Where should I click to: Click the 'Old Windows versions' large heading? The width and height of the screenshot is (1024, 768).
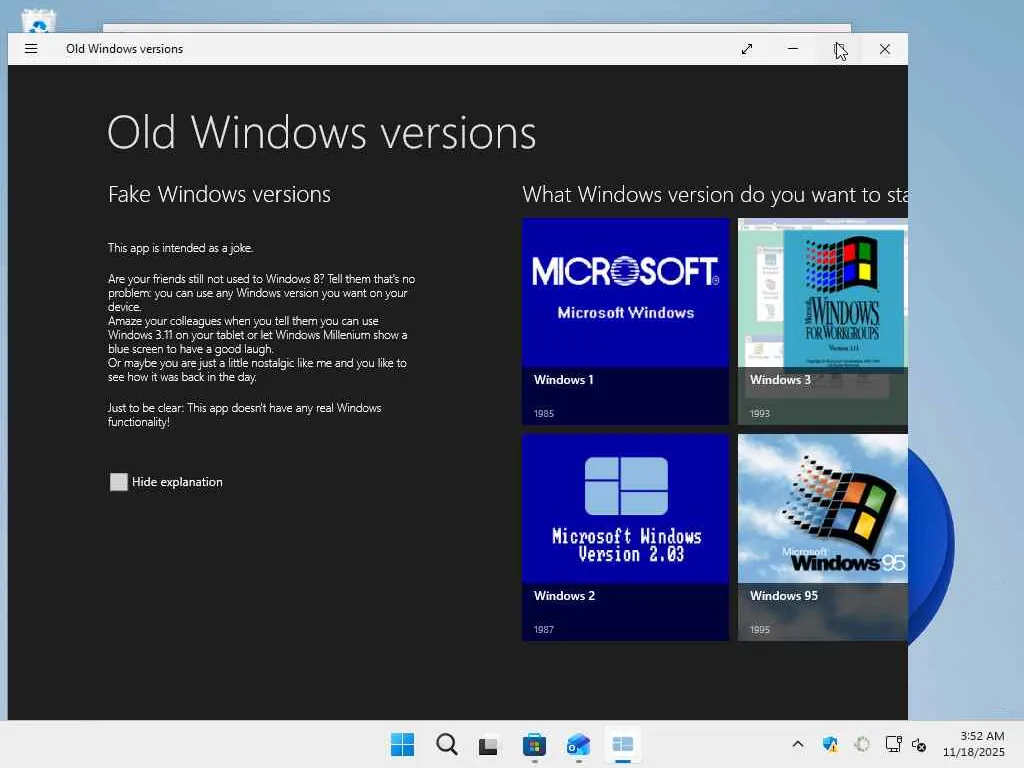point(322,133)
